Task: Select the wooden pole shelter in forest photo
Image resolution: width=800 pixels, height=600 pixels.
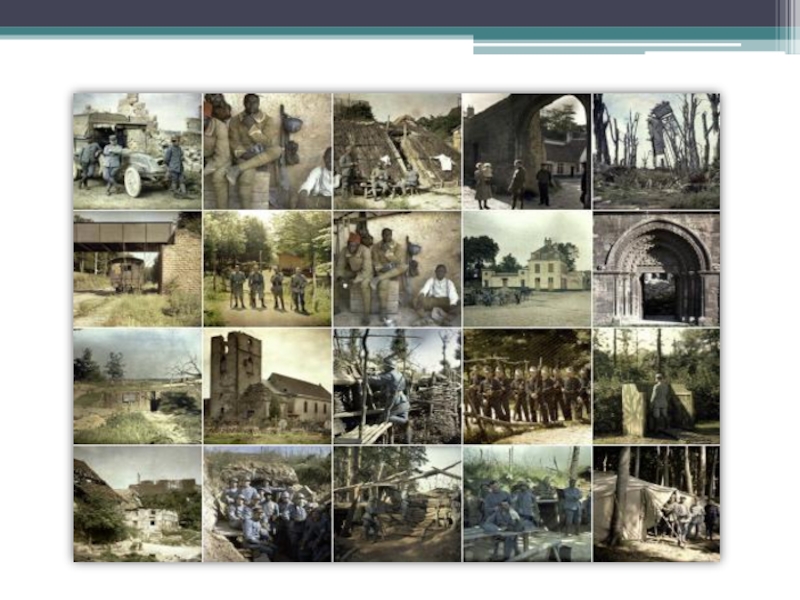Action: pyautogui.click(x=397, y=503)
